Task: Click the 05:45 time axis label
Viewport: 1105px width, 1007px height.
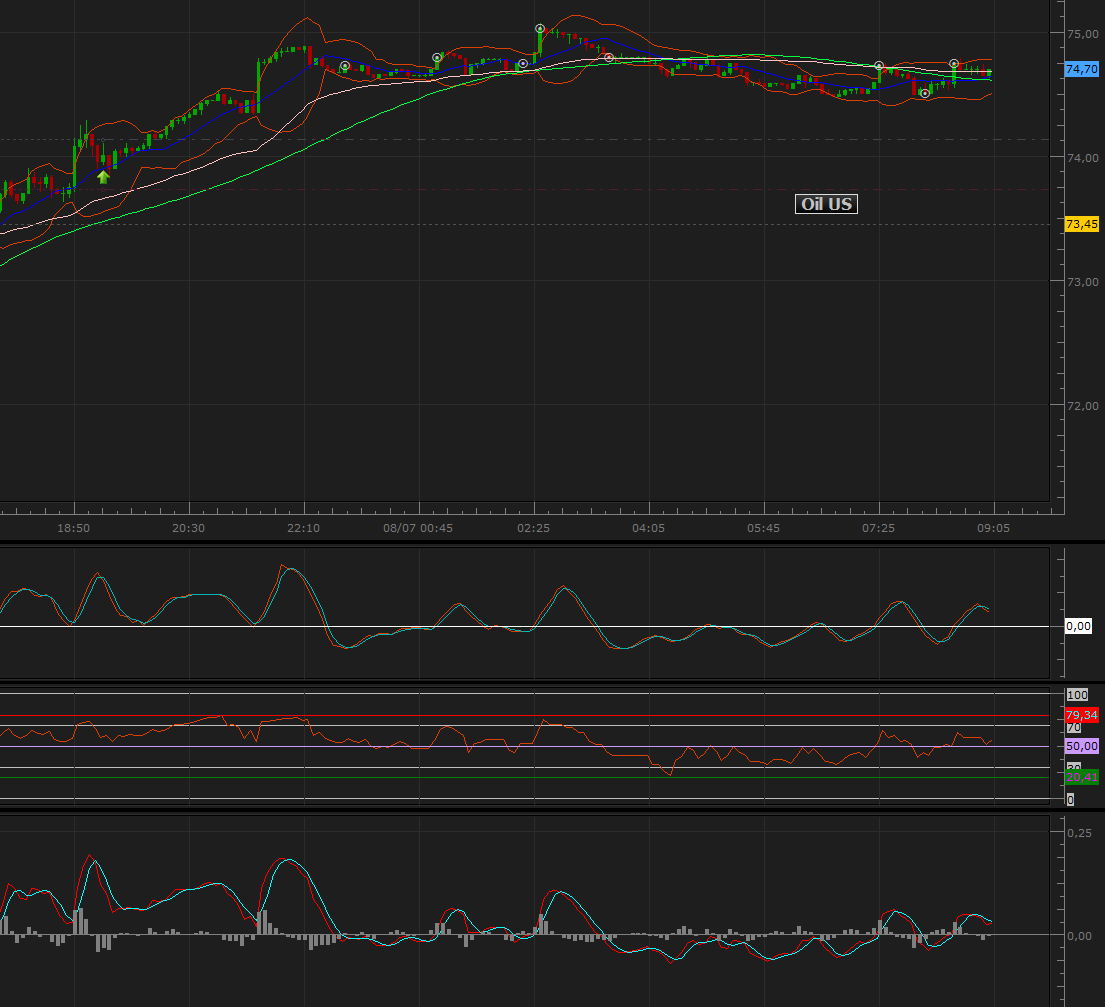Action: pyautogui.click(x=764, y=528)
